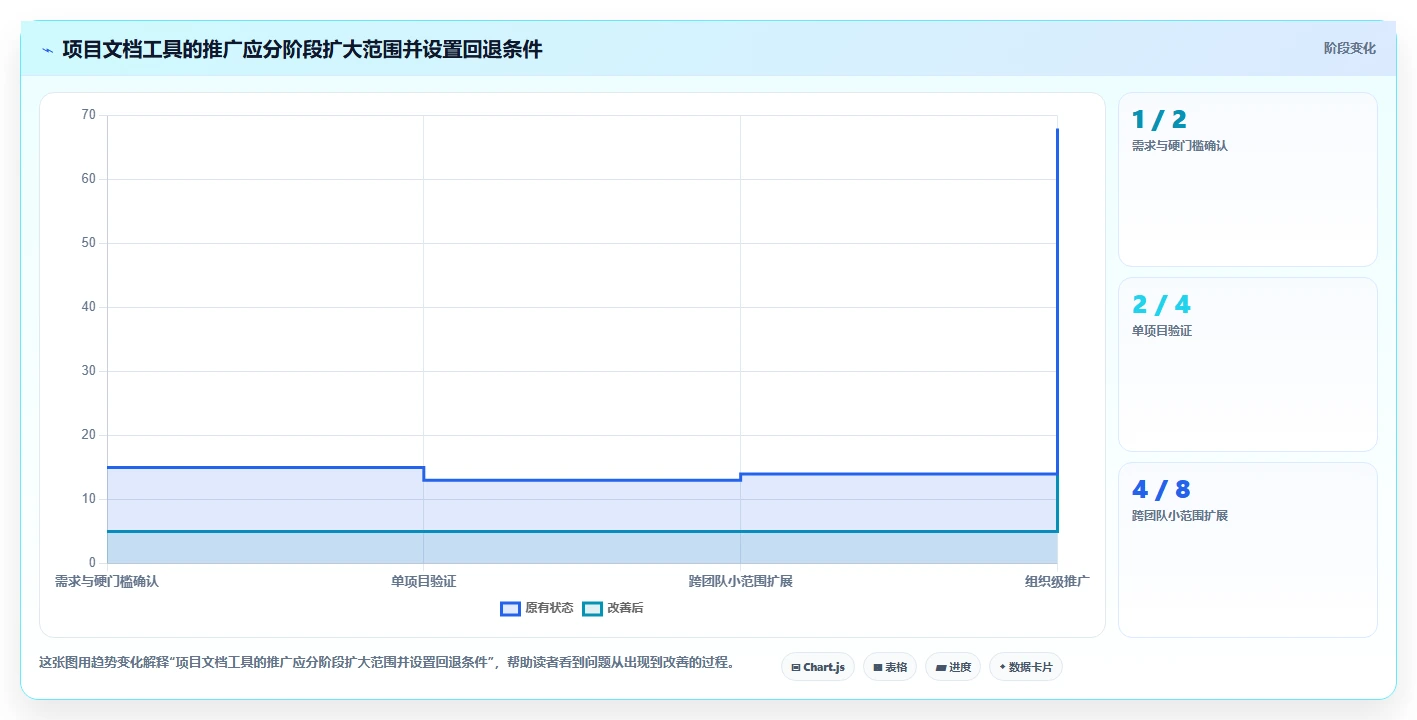Click the 表格 tag
1417x720 pixels.
(889, 667)
